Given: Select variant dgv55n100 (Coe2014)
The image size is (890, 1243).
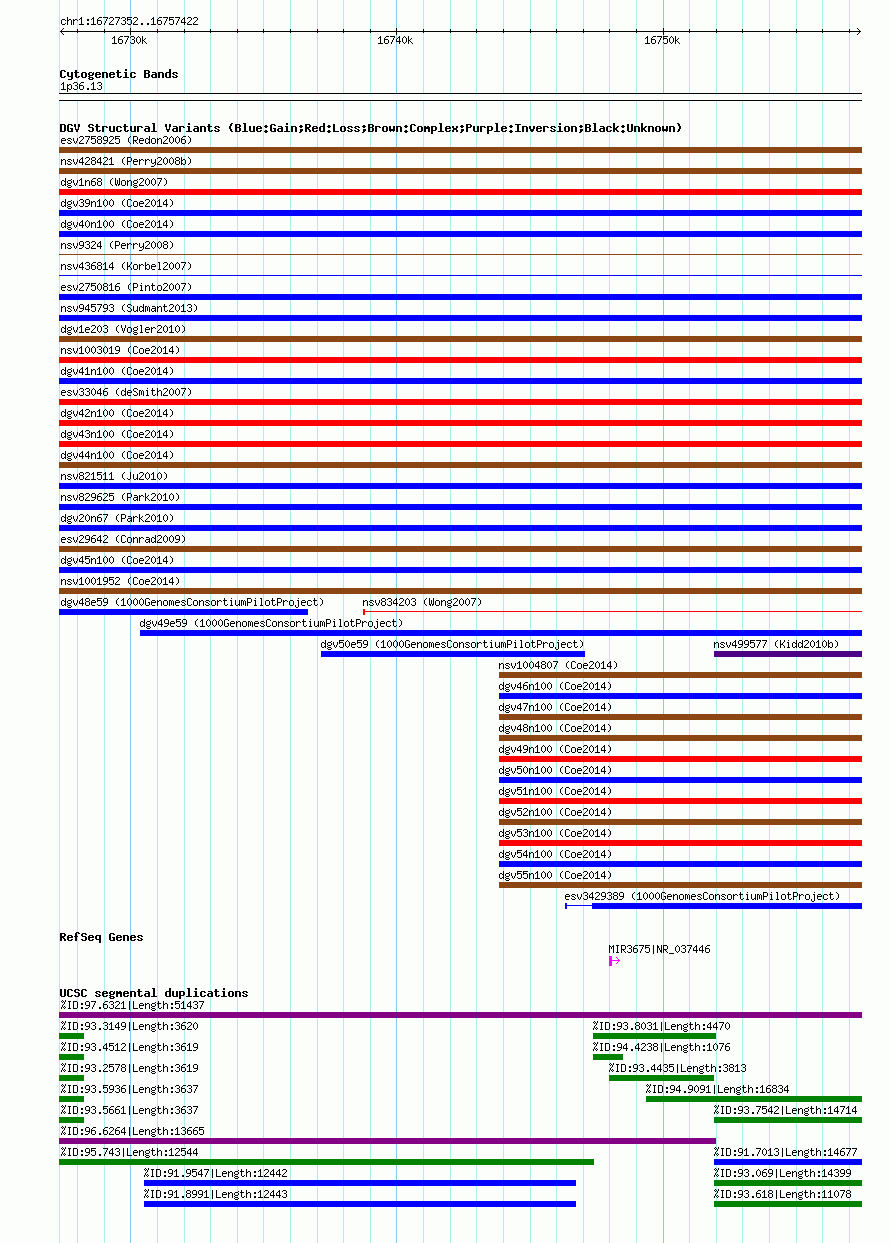Looking at the screenshot, I should (556, 875).
